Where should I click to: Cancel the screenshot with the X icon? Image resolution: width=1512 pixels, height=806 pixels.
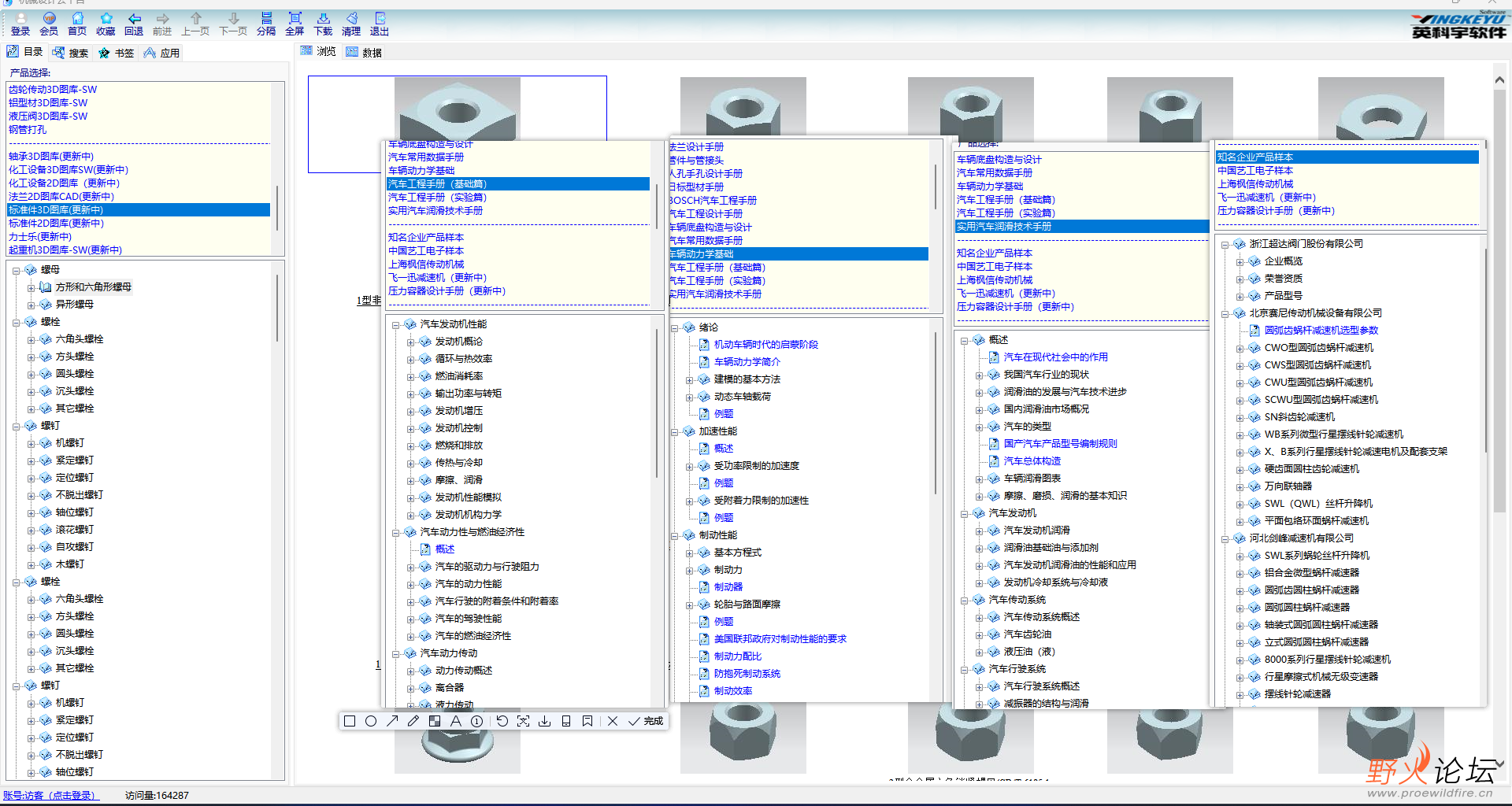(613, 721)
